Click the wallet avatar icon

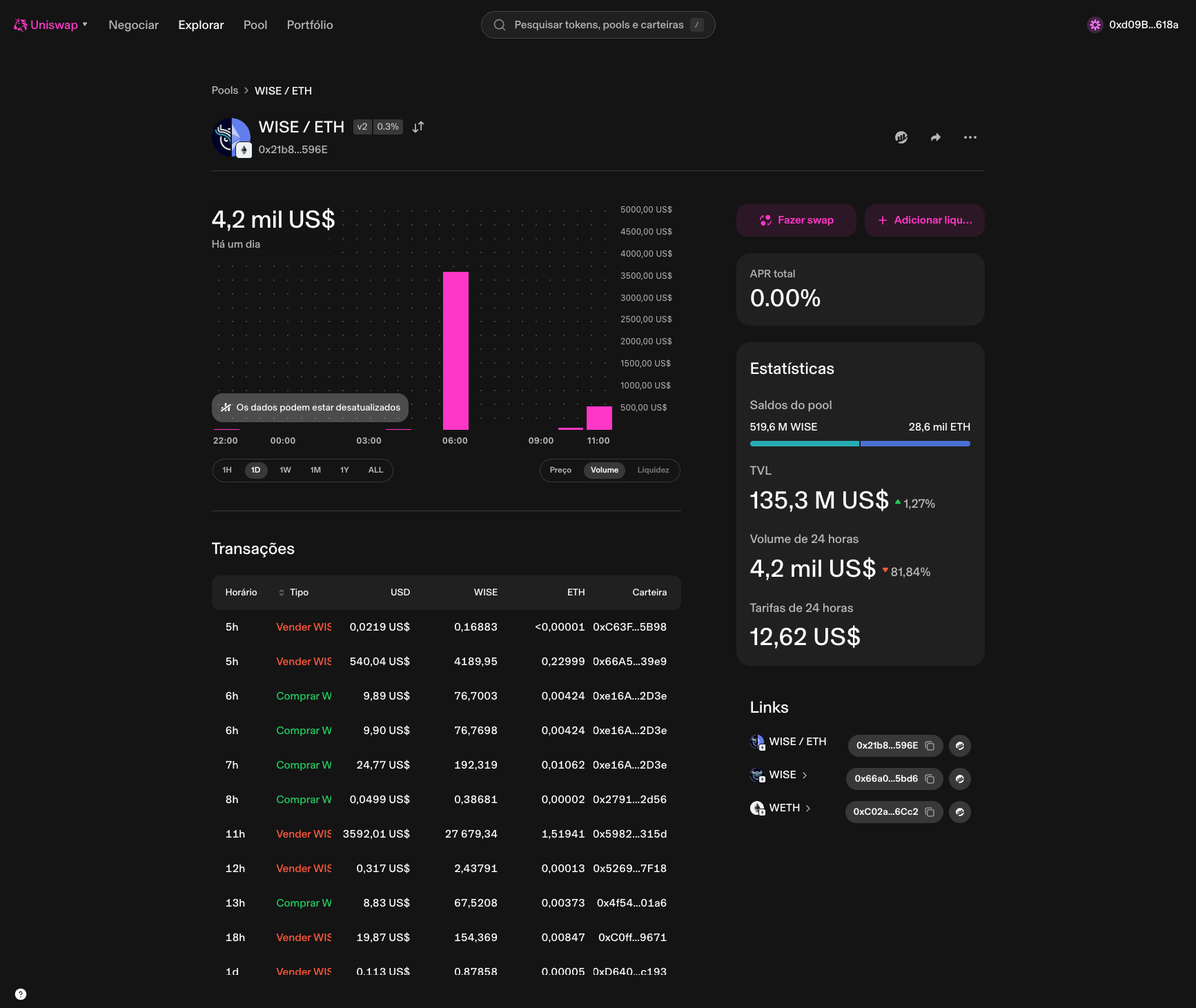[1095, 25]
